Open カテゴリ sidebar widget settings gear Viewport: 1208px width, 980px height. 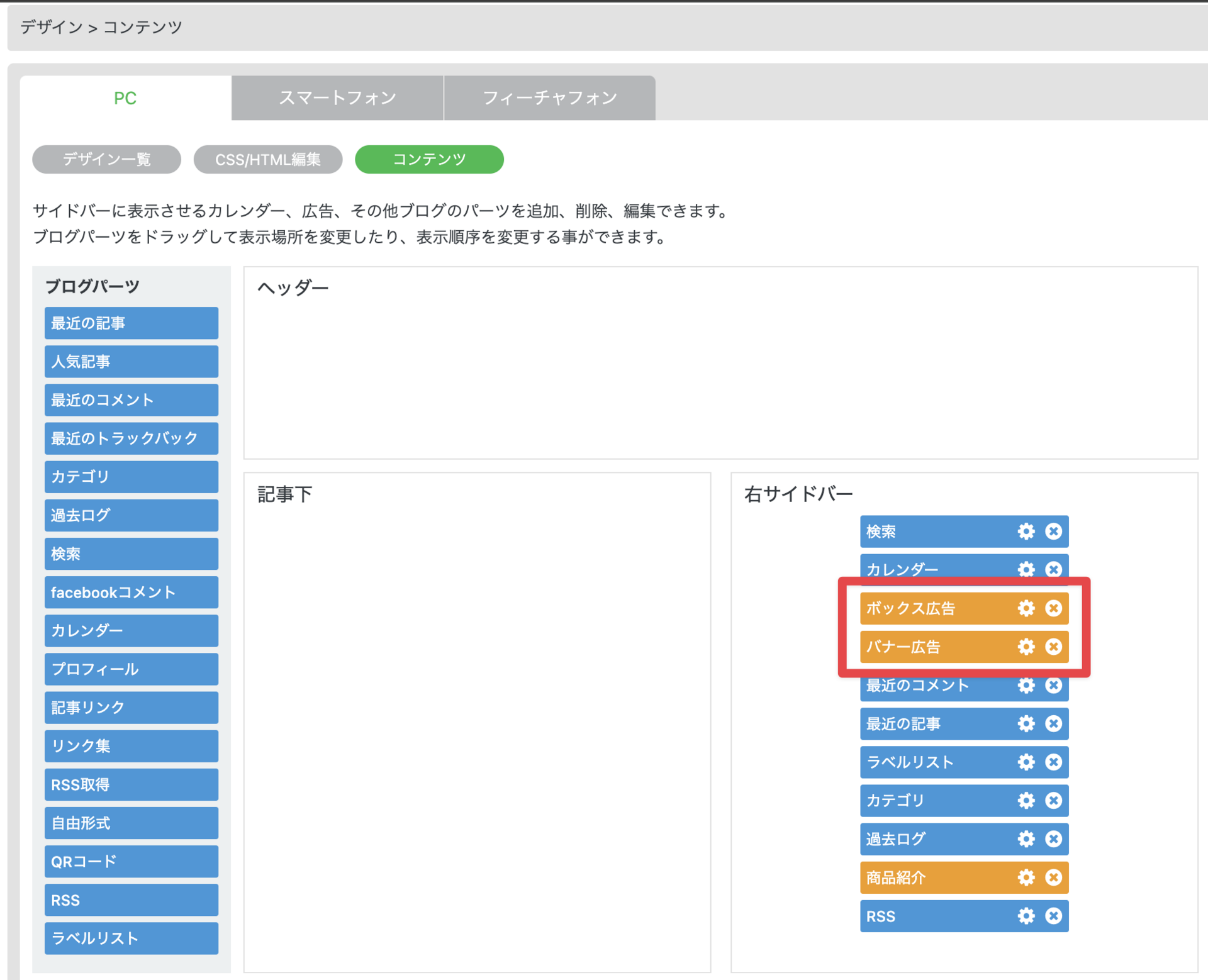click(1026, 800)
